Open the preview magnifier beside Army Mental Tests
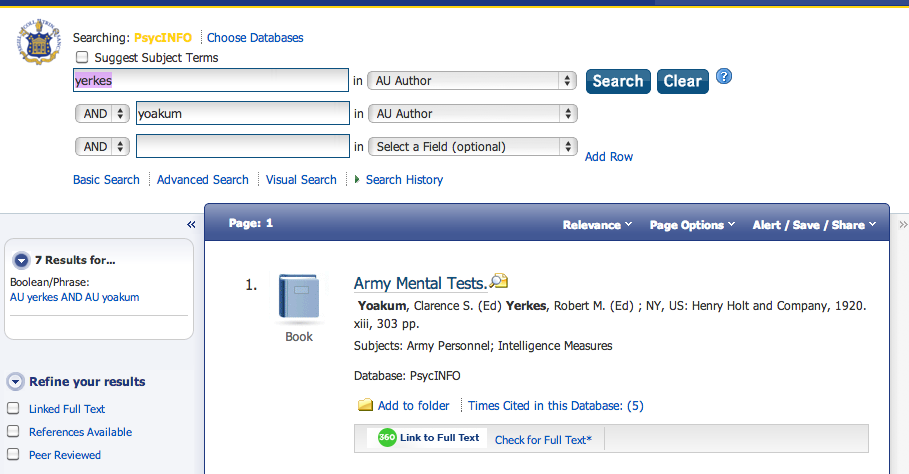The height and width of the screenshot is (474, 909). click(499, 282)
